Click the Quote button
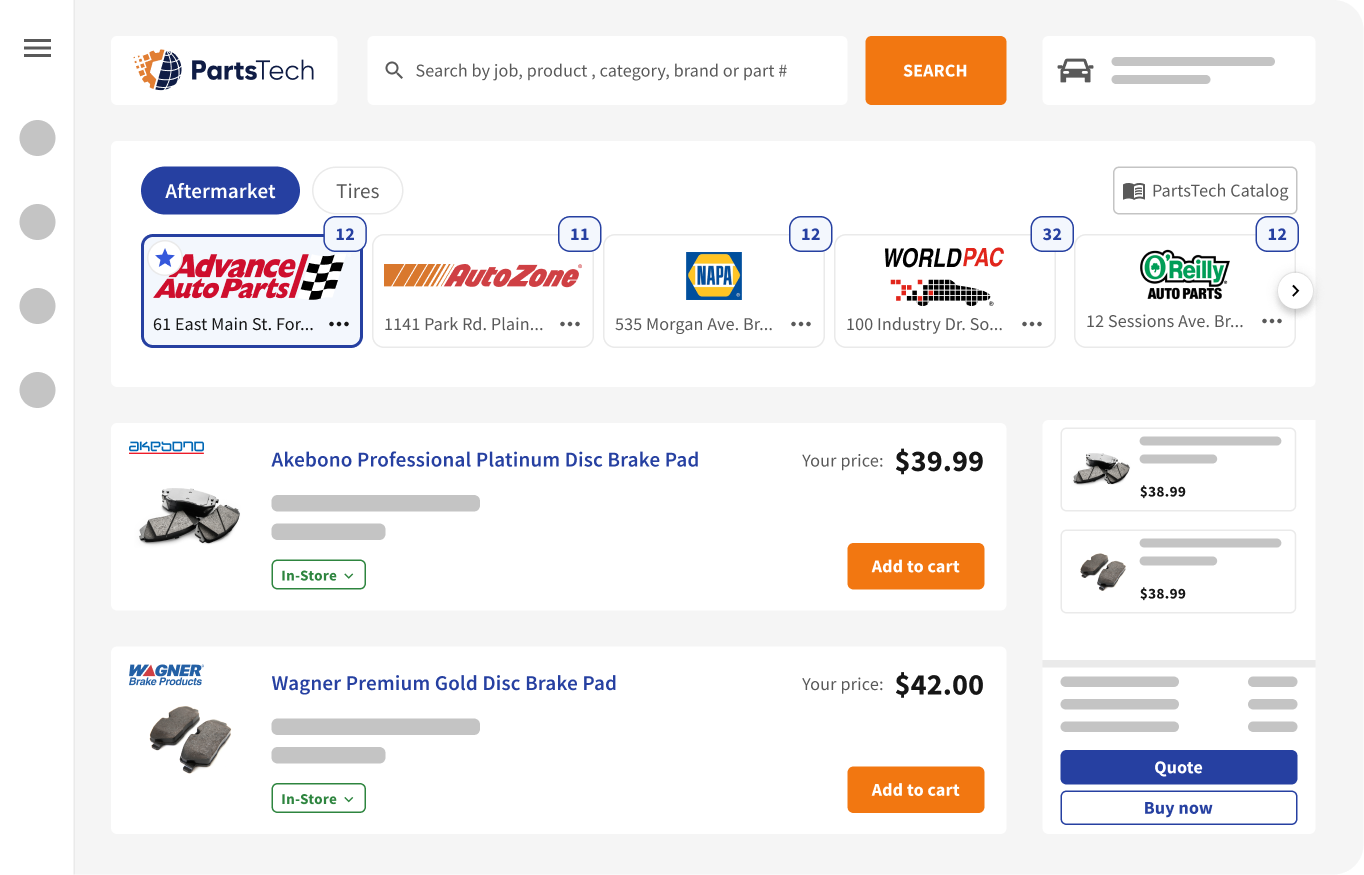Screen dimensions: 1364x875 click(1177, 767)
